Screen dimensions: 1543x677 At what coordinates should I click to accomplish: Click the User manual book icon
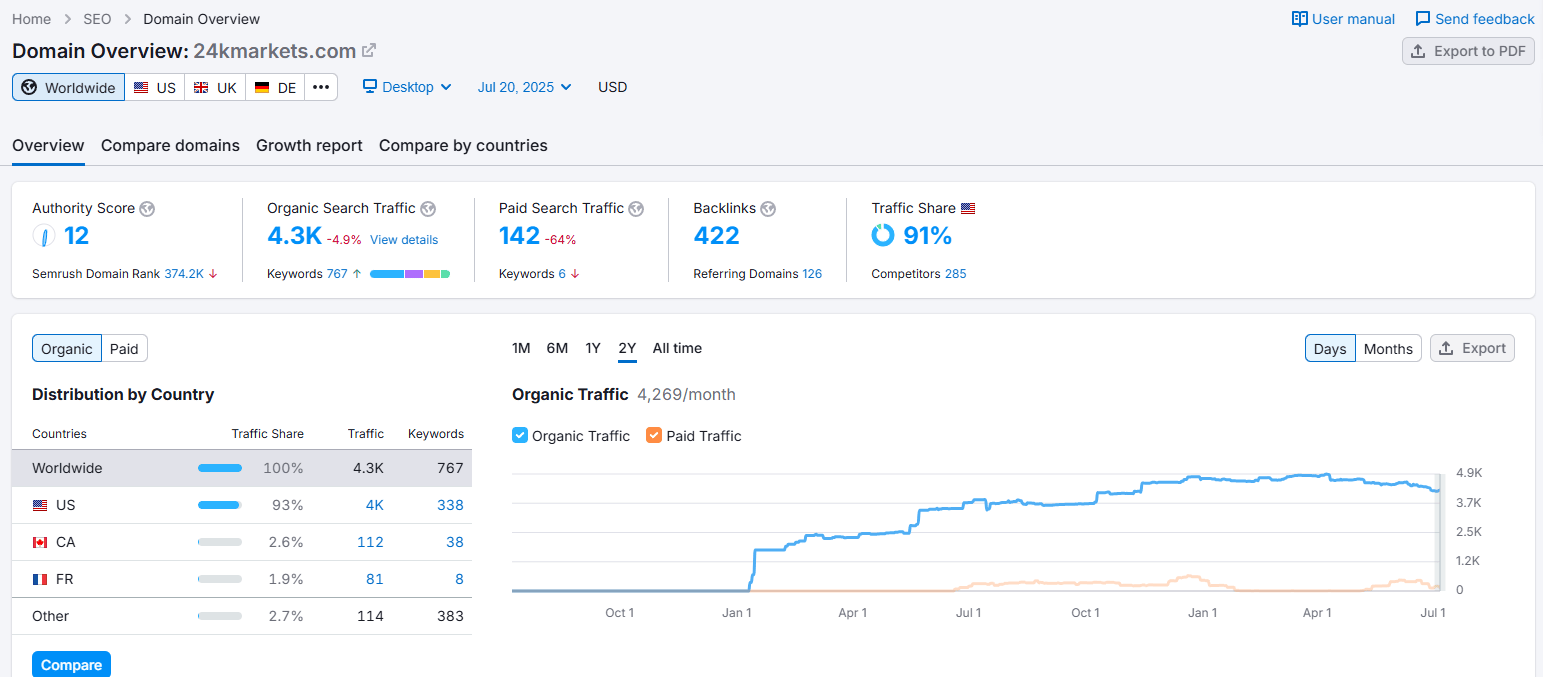[x=1300, y=19]
